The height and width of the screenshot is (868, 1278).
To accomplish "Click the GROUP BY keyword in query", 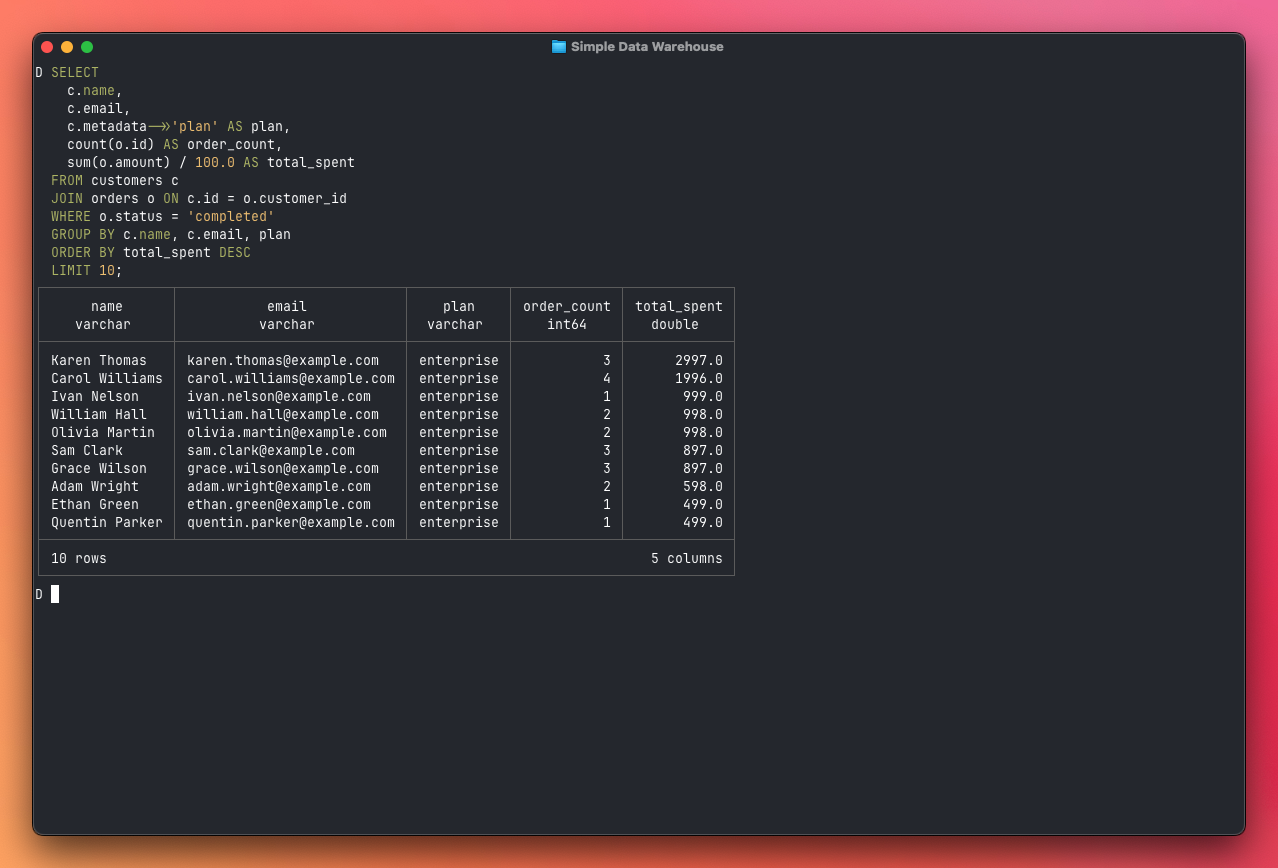I will [83, 235].
